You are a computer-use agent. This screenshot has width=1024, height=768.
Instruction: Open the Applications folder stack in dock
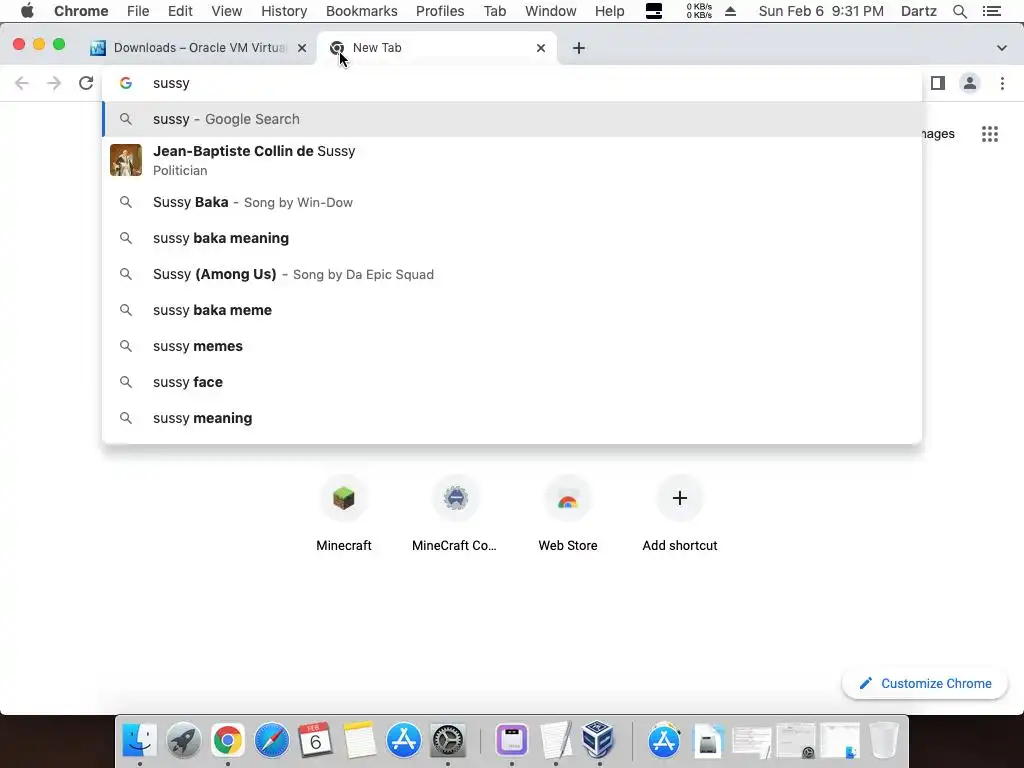[x=664, y=741]
